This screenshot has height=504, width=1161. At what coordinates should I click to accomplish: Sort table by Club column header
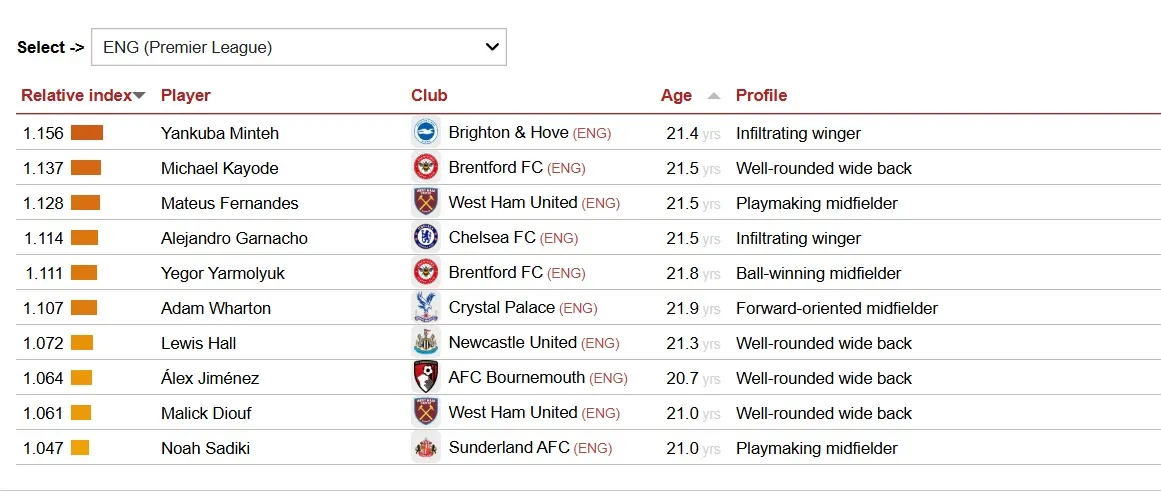tap(429, 96)
